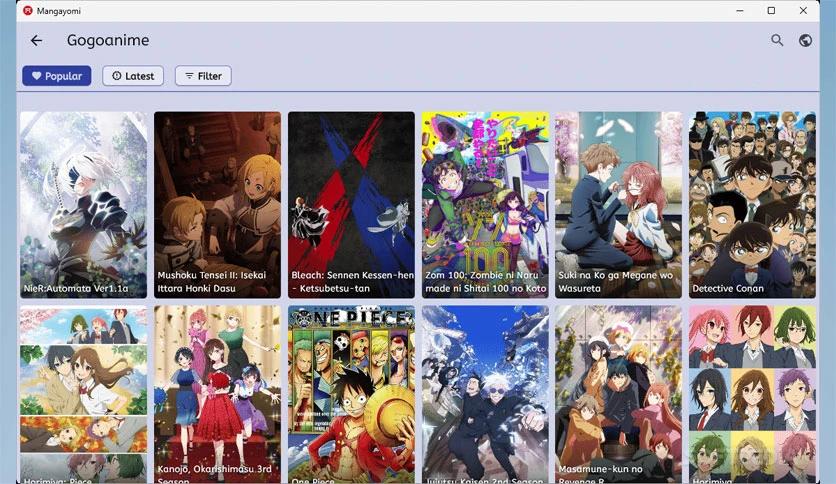This screenshot has width=836, height=484.
Task: Open Kanojo, Okarishimasu 3rd Season cover
Action: 218,394
